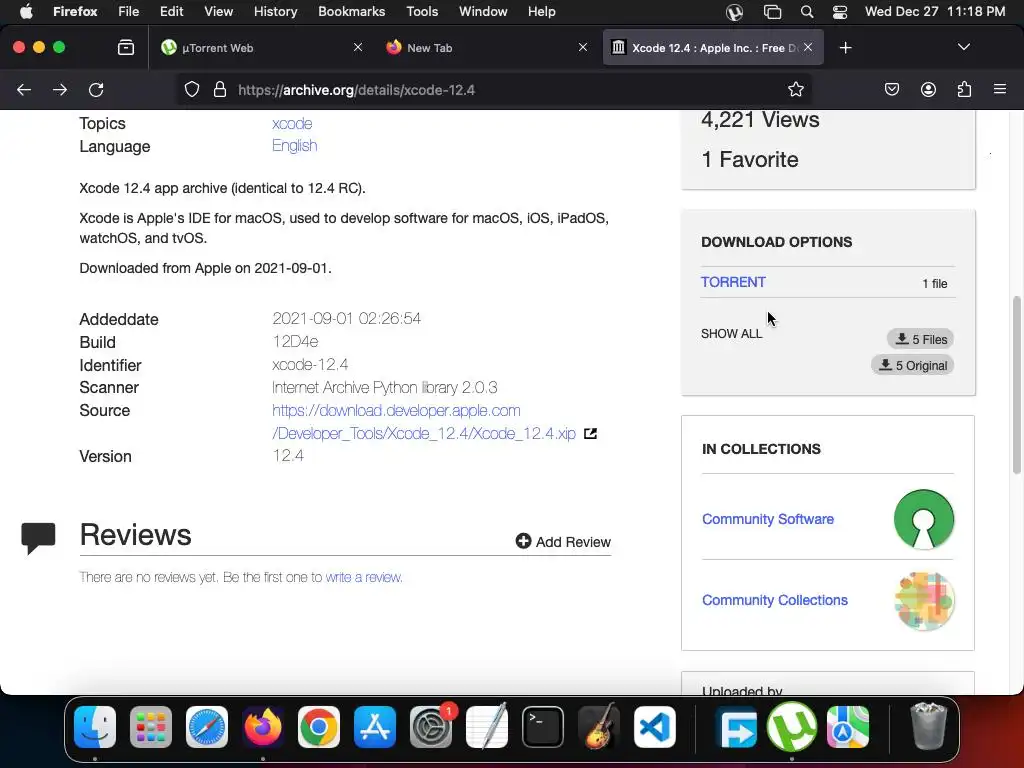Viewport: 1024px width, 768px height.
Task: Save page to Pocket
Action: [891, 89]
